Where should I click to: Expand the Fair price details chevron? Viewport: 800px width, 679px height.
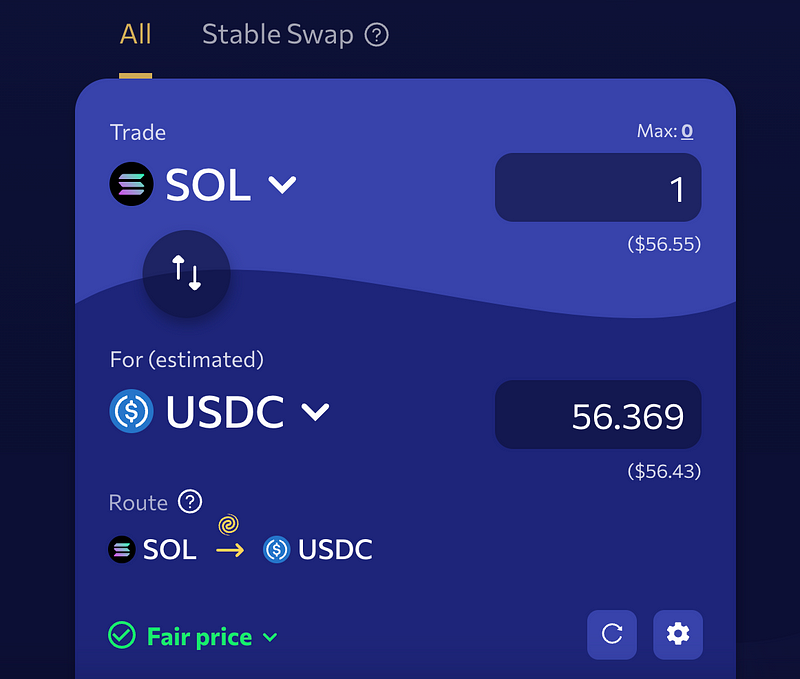pos(270,637)
